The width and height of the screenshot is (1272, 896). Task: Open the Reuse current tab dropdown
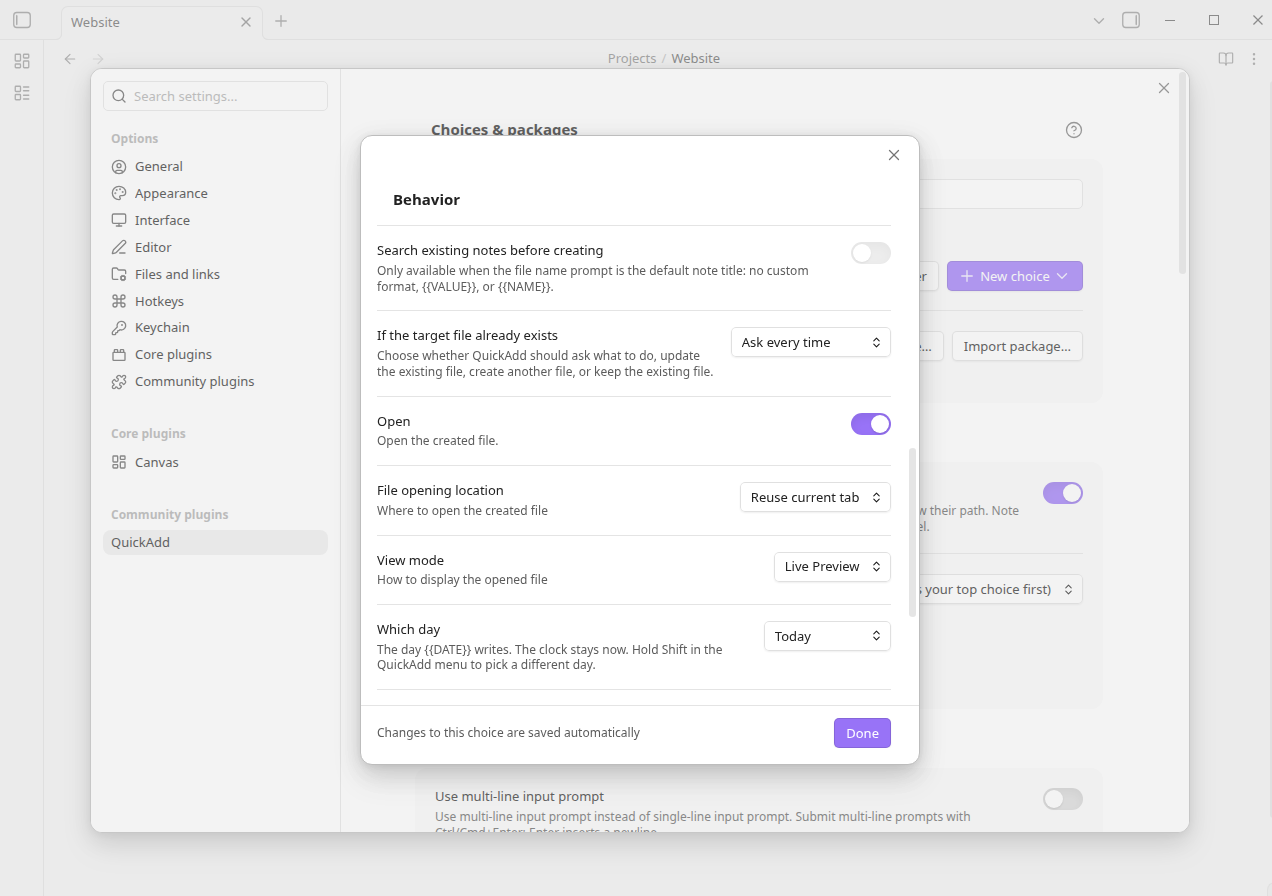[815, 497]
